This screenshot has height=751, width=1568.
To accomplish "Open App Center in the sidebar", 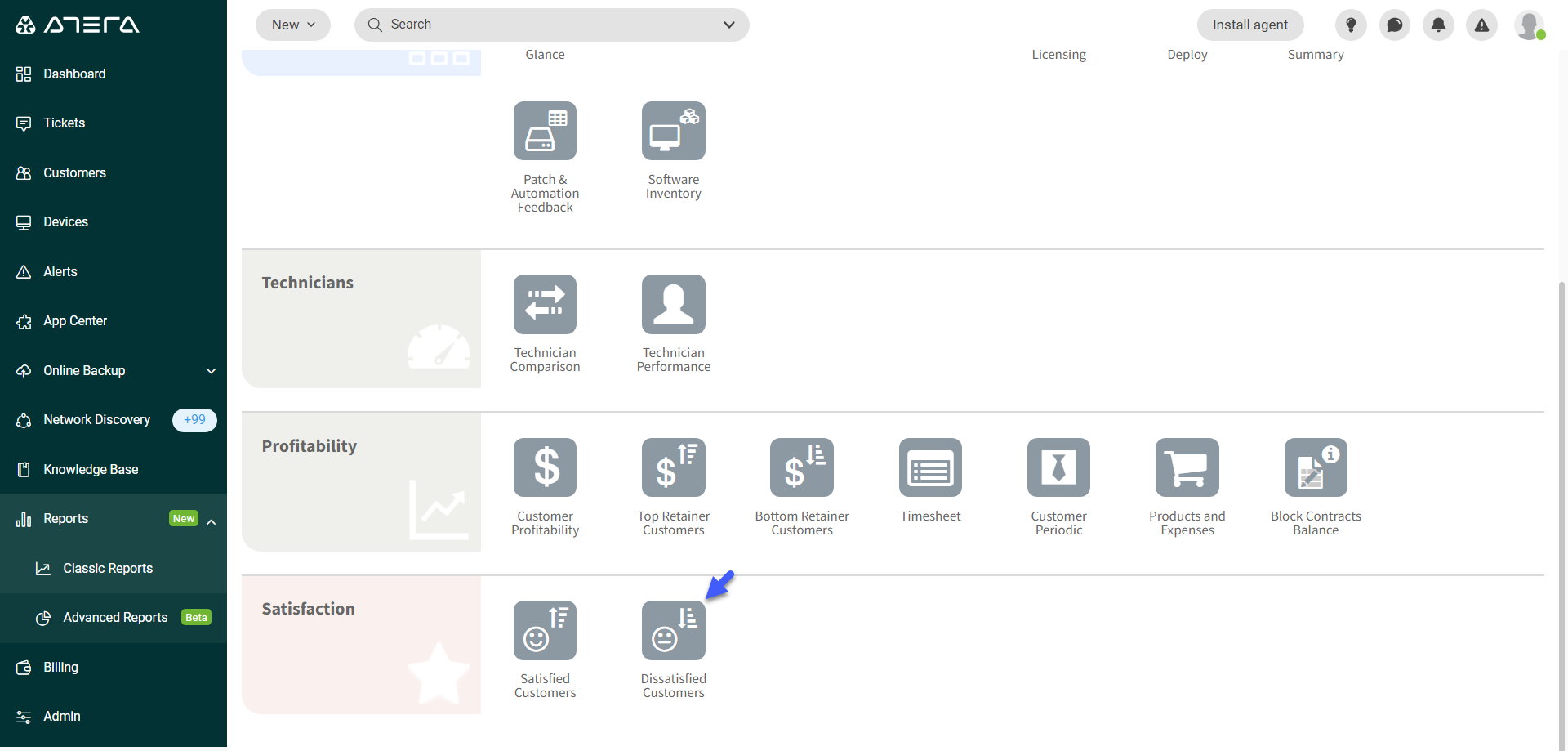I will (114, 321).
